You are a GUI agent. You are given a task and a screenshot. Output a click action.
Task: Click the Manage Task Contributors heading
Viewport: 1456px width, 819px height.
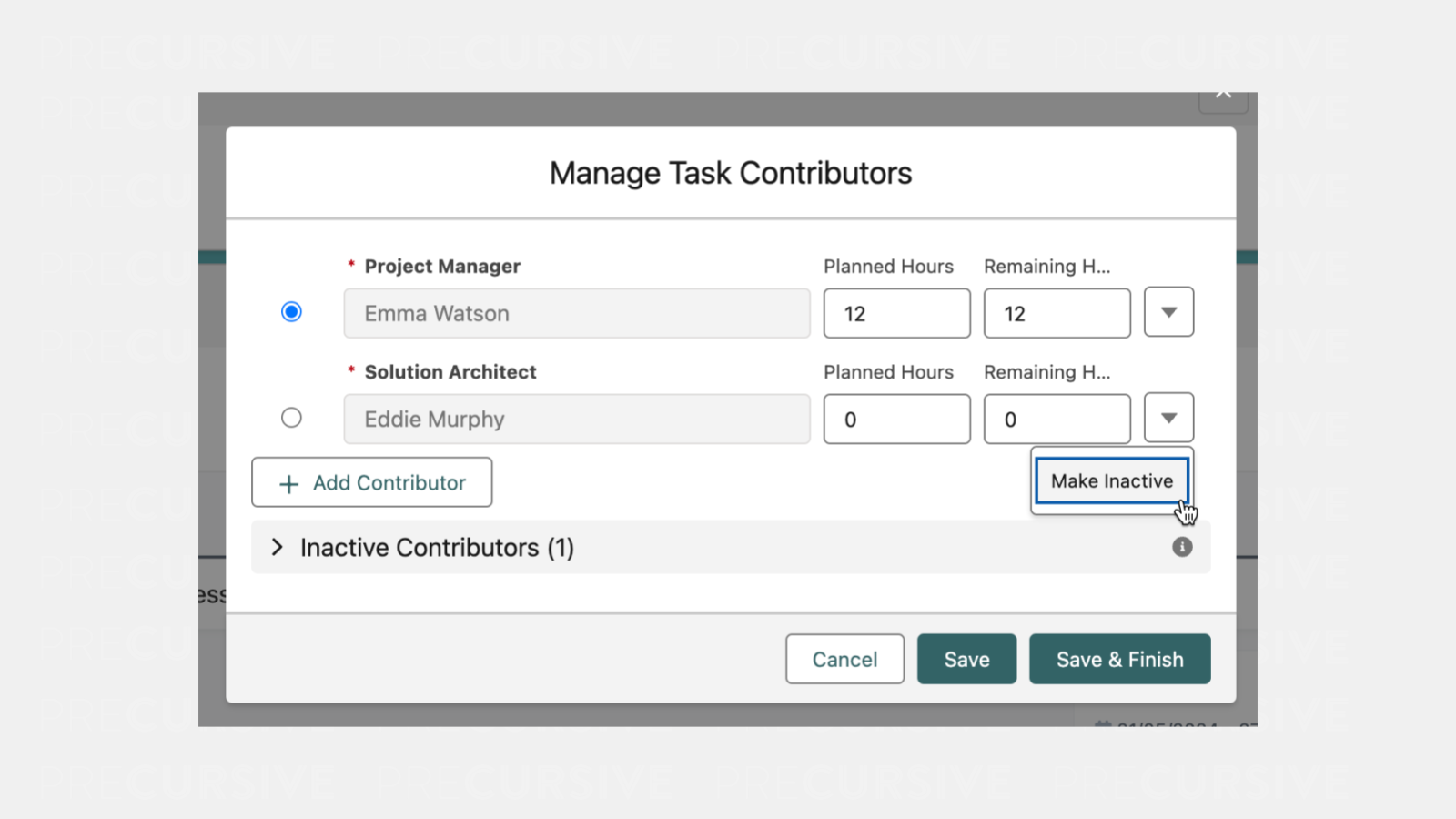[731, 173]
